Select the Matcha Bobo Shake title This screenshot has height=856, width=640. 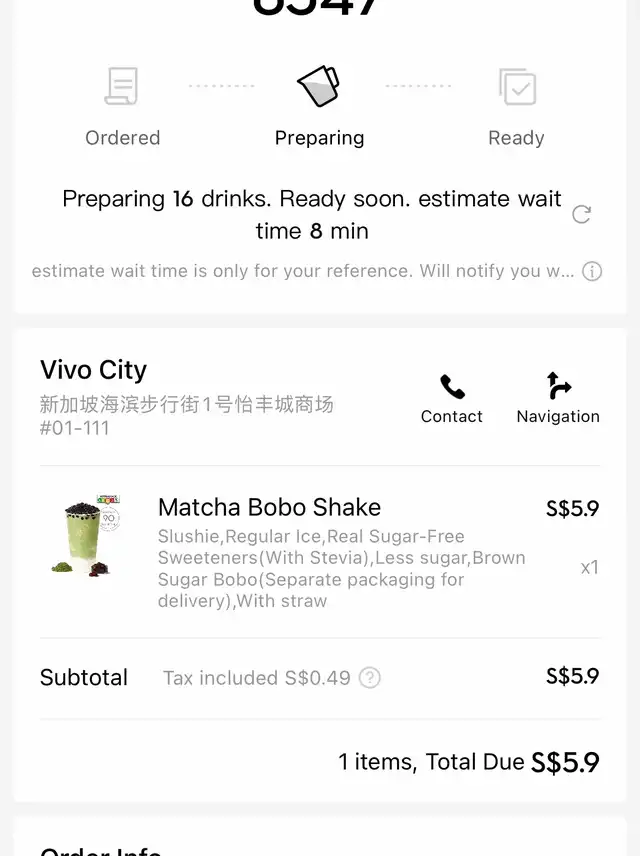pos(269,507)
